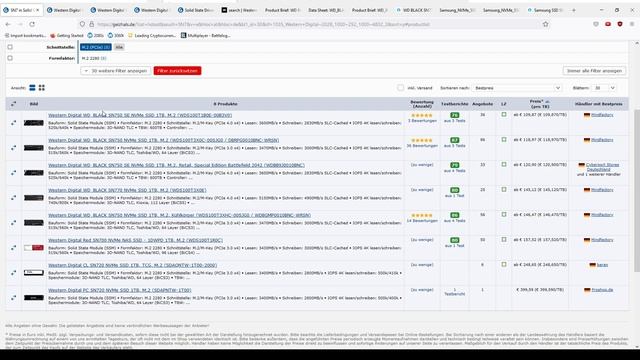
Task: Switch to list view layout
Action: pos(32,88)
